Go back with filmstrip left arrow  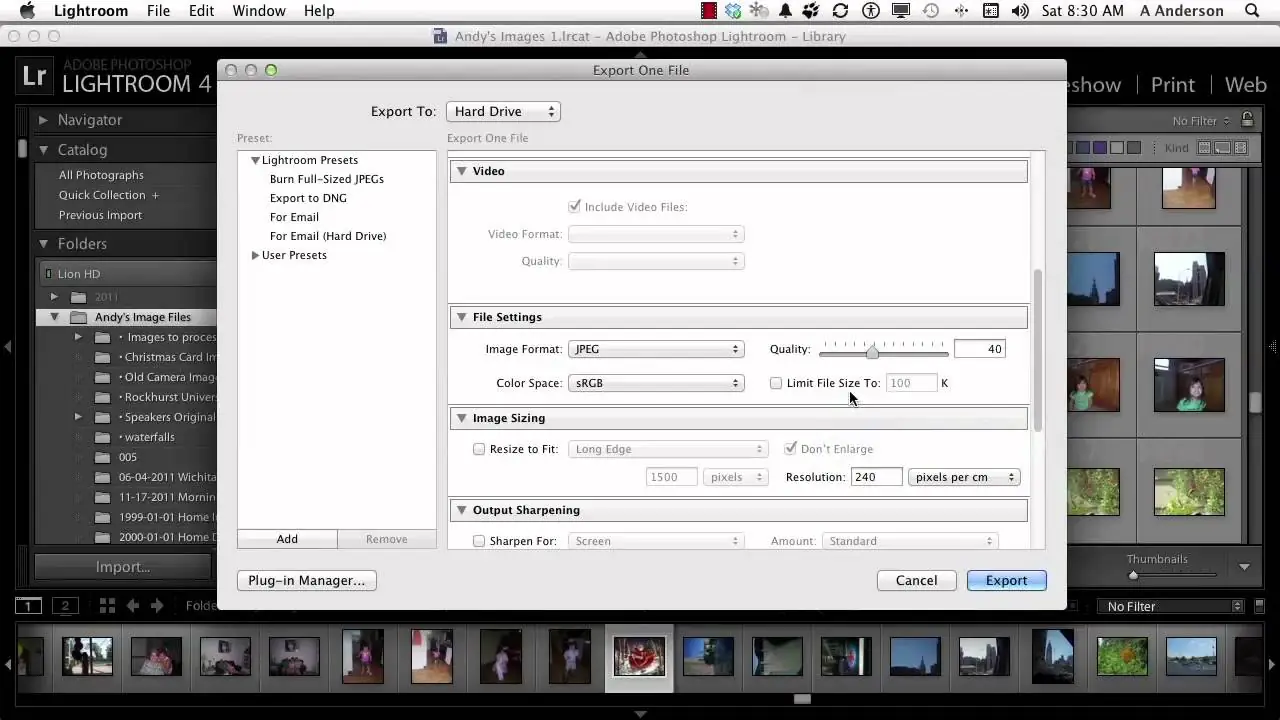pyautogui.click(x=132, y=606)
